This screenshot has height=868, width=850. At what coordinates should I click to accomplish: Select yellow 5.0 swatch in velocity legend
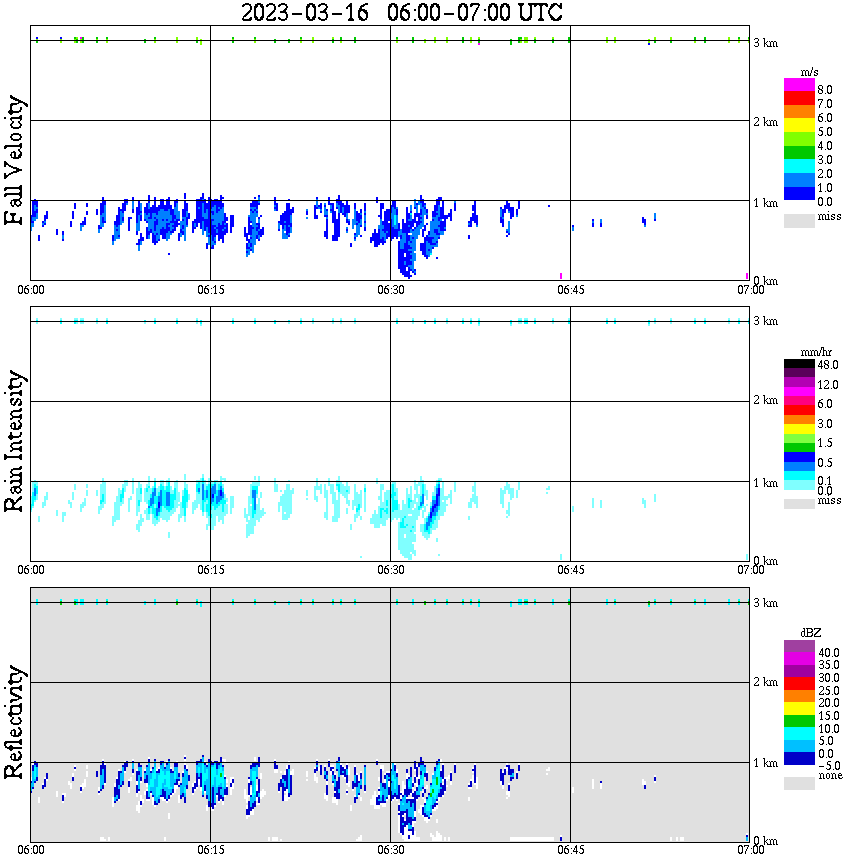coord(799,125)
